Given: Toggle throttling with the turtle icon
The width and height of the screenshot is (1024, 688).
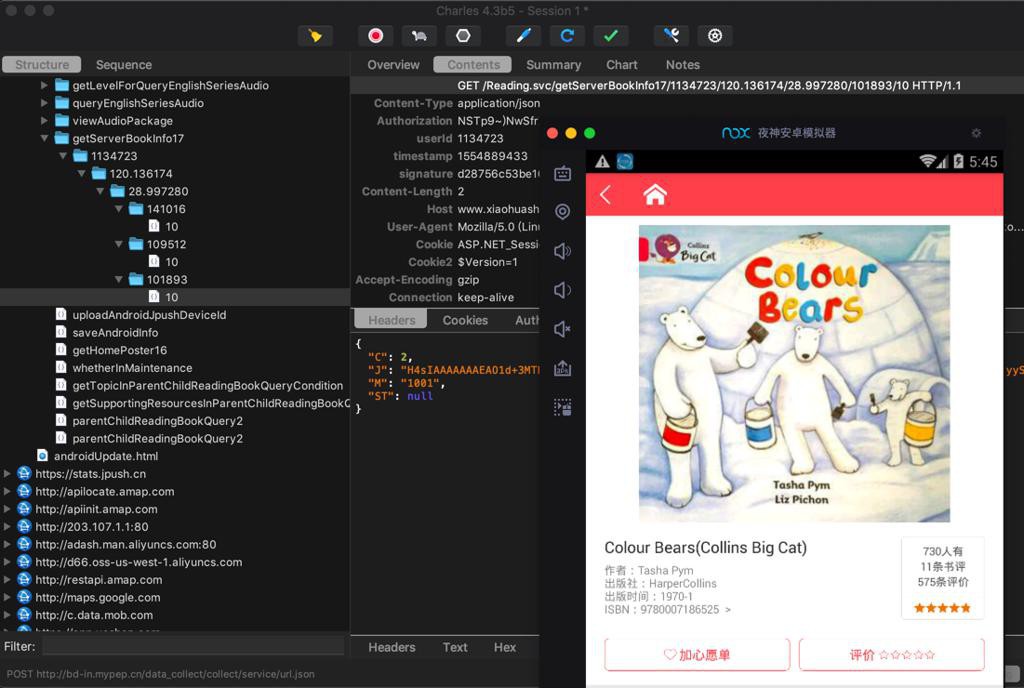Looking at the screenshot, I should 419,36.
